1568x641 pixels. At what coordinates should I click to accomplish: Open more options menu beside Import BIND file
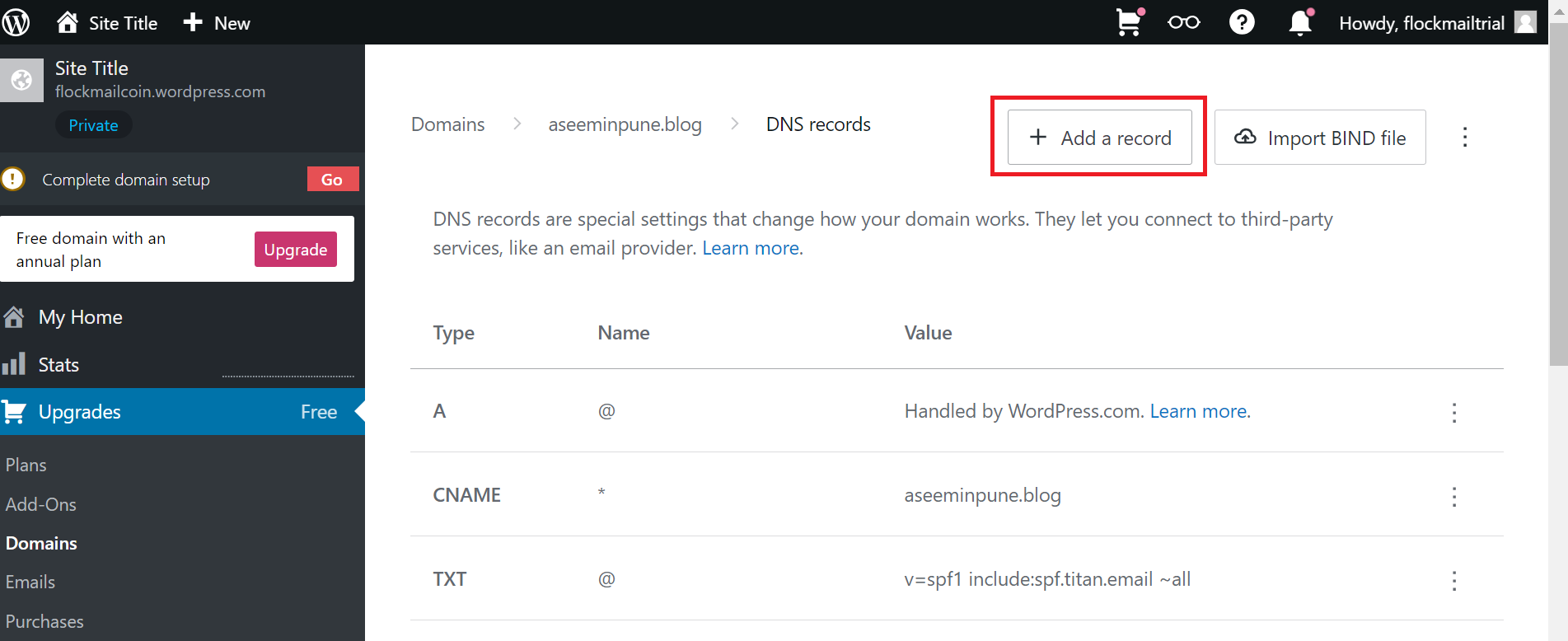pos(1465,137)
